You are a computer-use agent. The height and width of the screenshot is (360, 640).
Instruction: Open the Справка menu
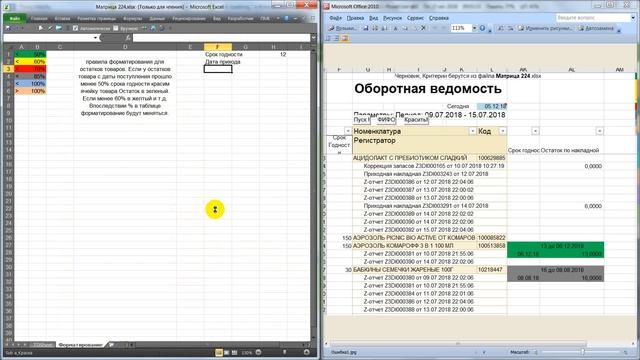click(439, 18)
